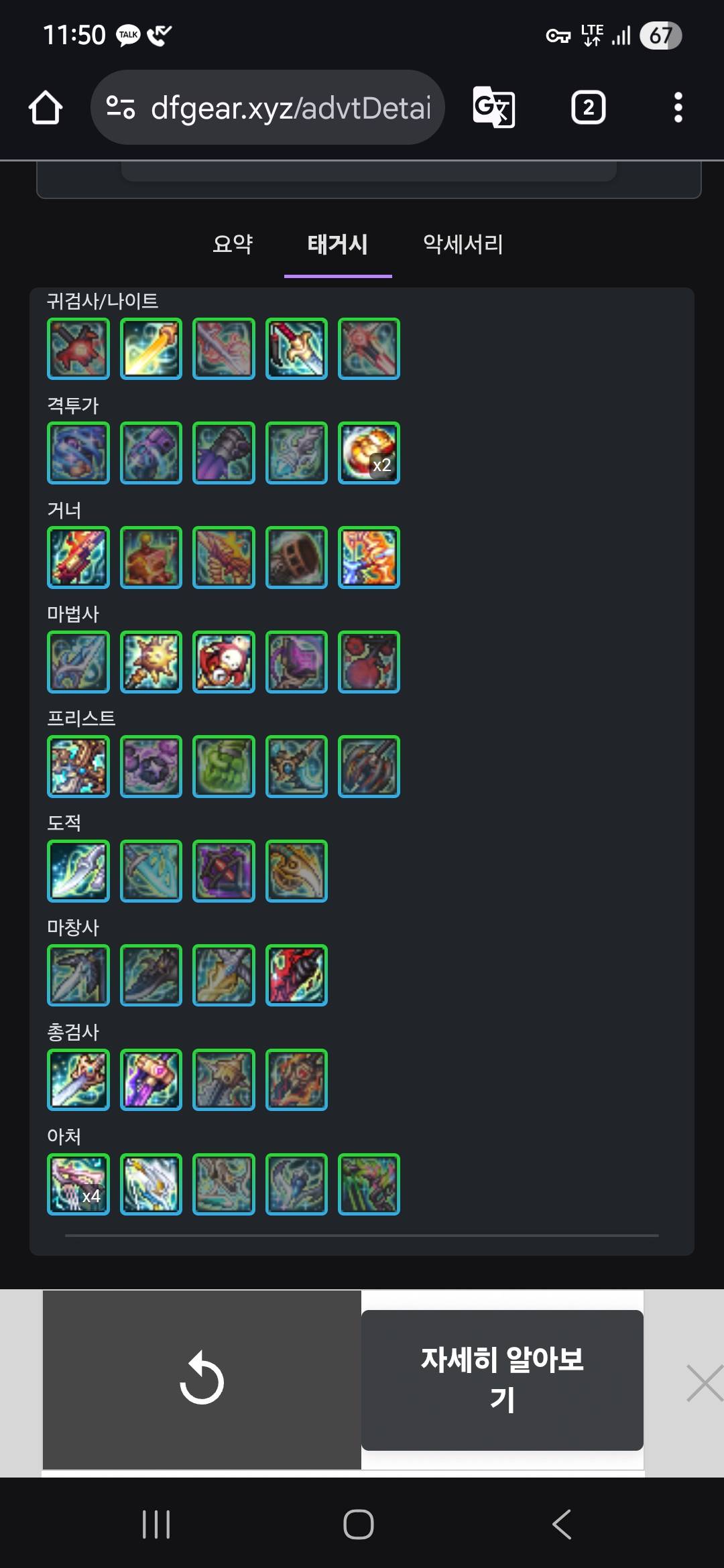Tap the x2 red orb icon in 격투가 row
Screen dimensions: 724x1568
(x=369, y=453)
